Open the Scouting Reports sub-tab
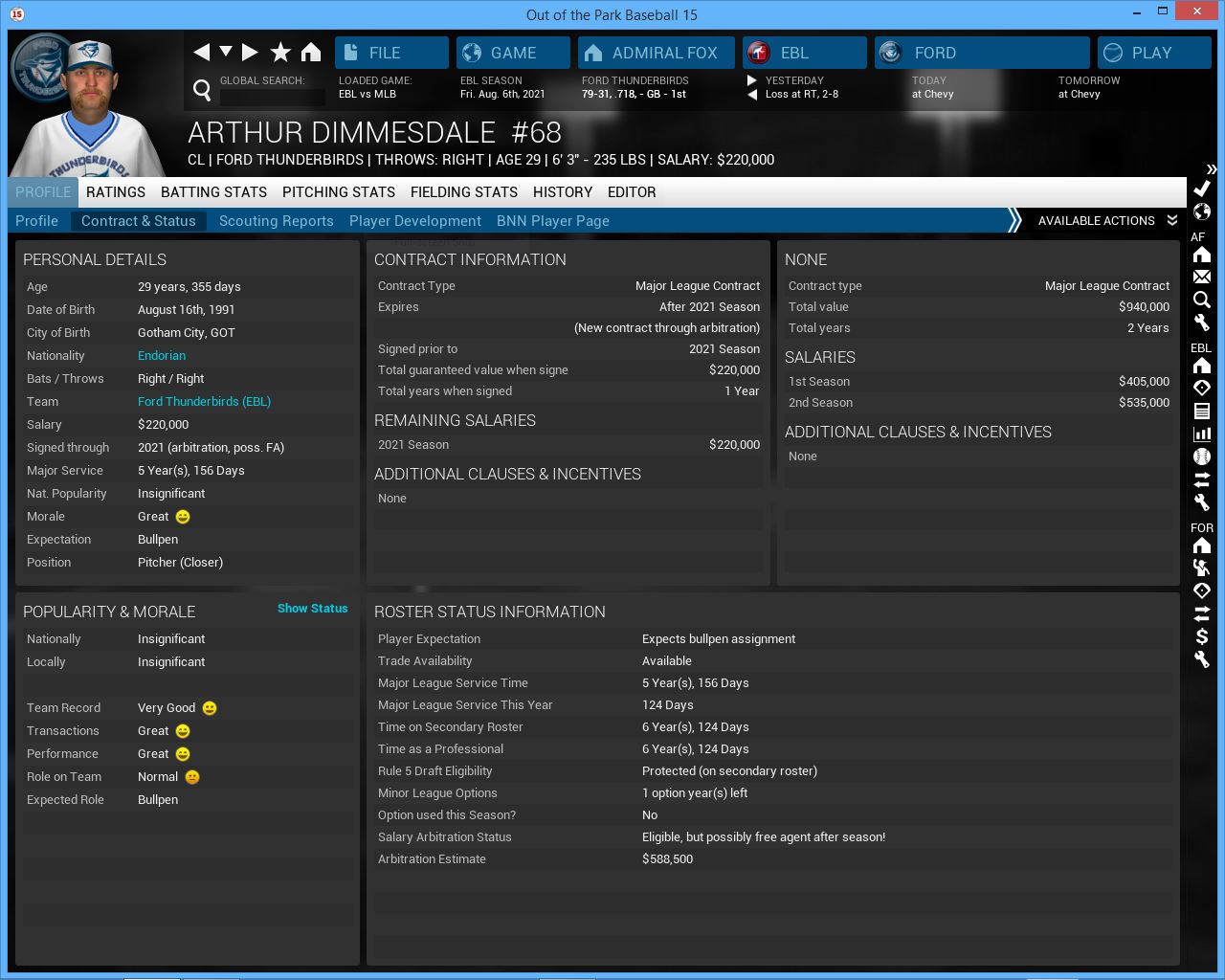This screenshot has height=980, width=1225. (x=276, y=221)
